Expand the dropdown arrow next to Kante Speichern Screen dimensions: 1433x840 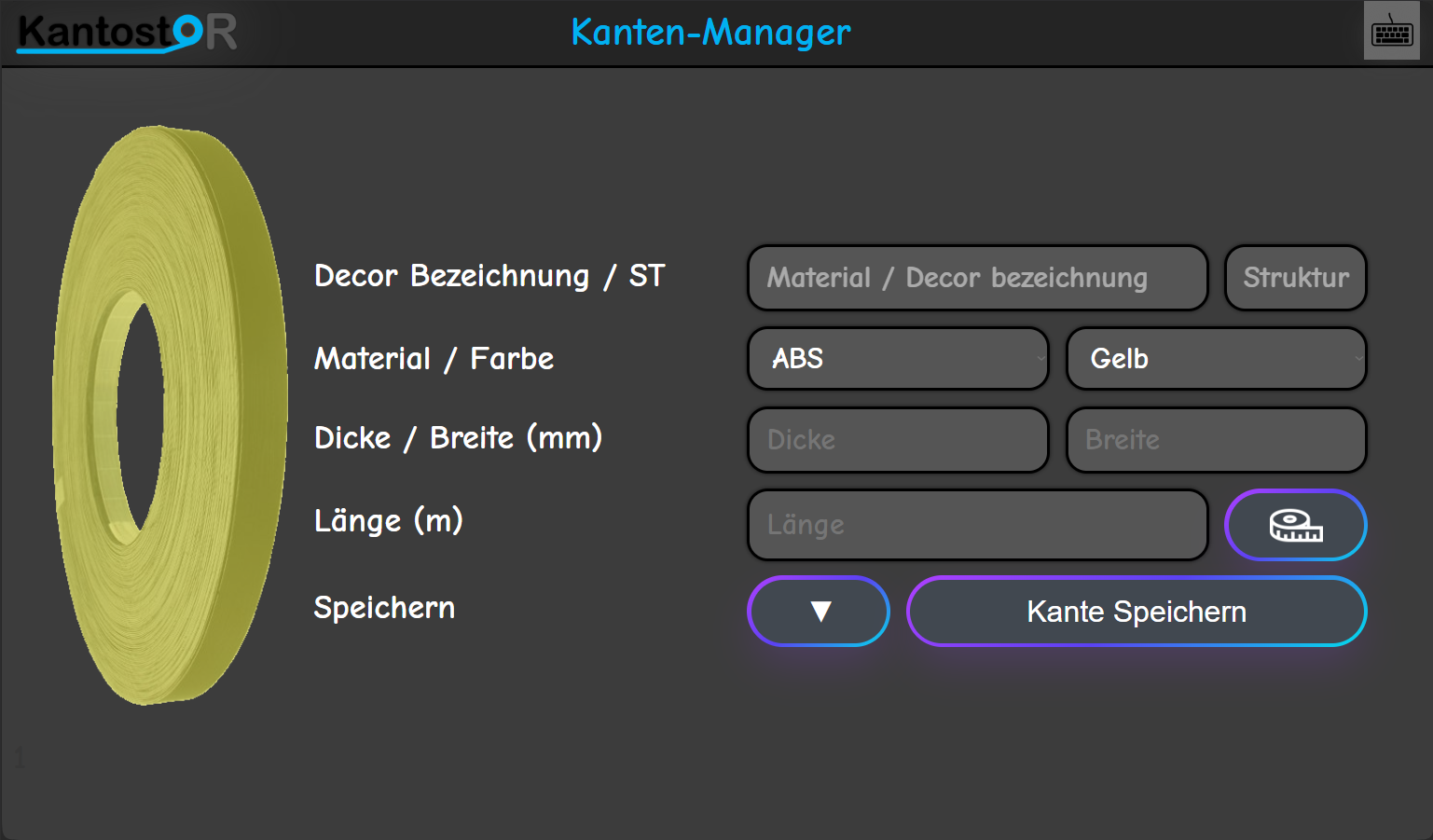coord(818,612)
